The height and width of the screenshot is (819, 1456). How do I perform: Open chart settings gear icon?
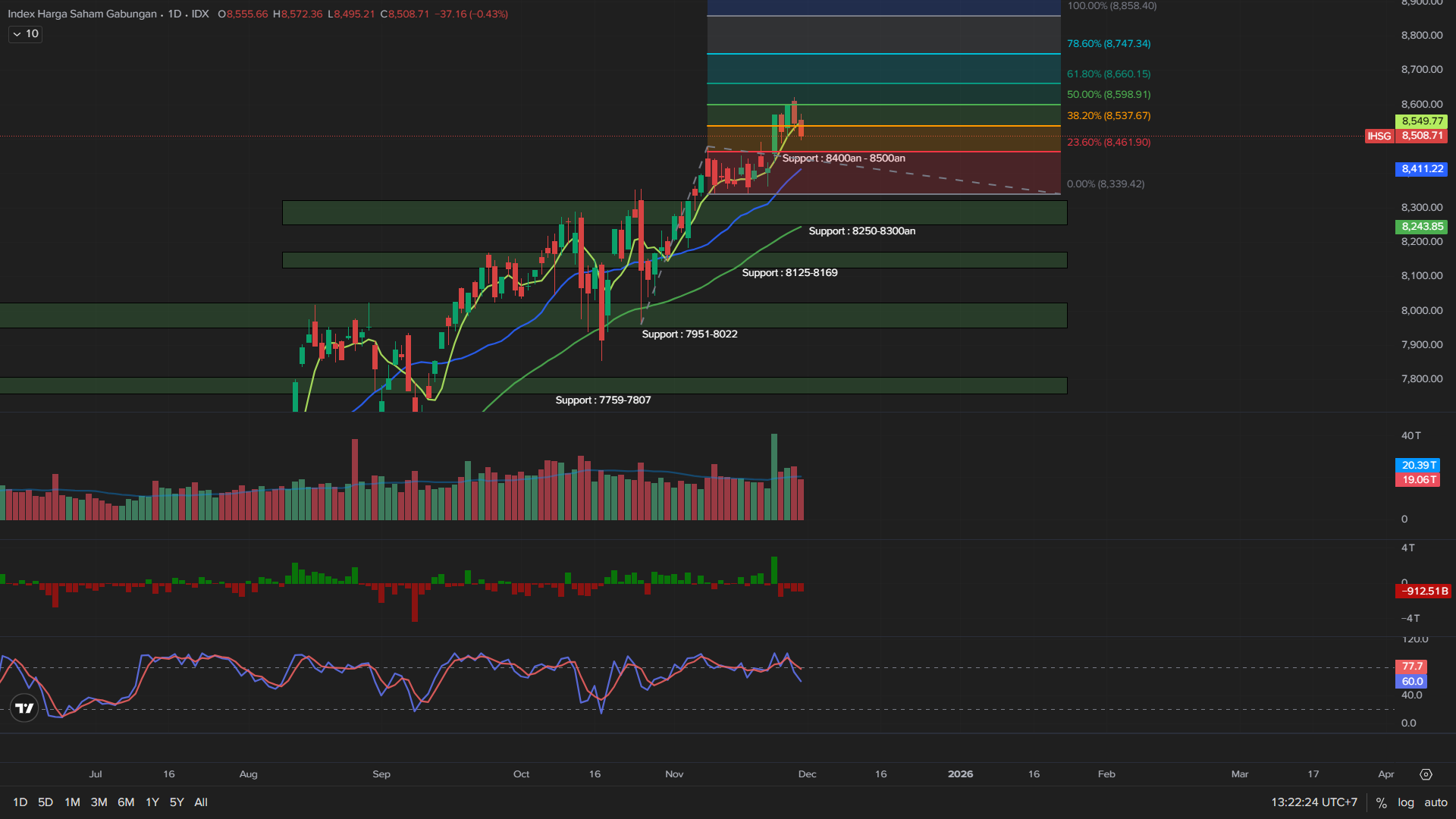point(1426,774)
